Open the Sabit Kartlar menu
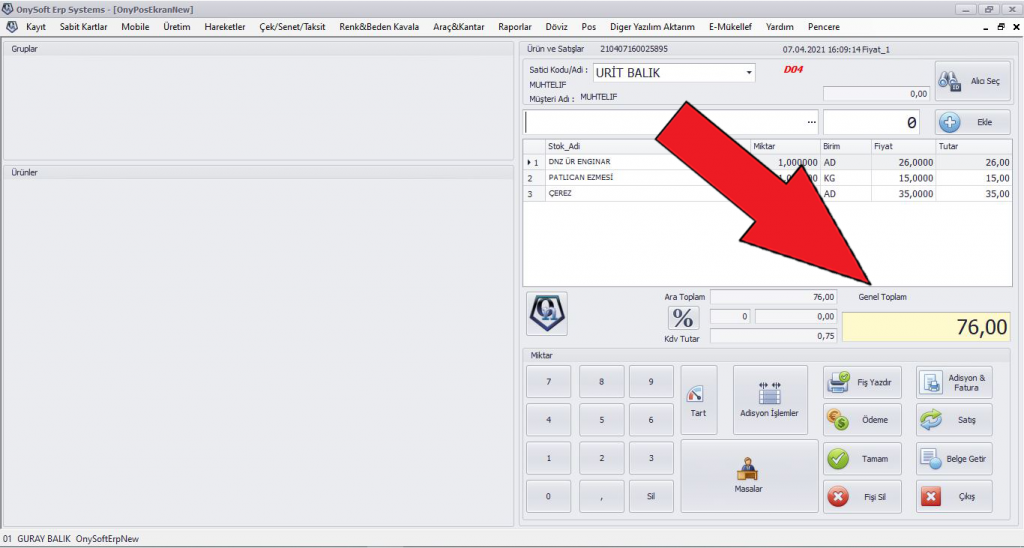The image size is (1024, 548). click(84, 27)
